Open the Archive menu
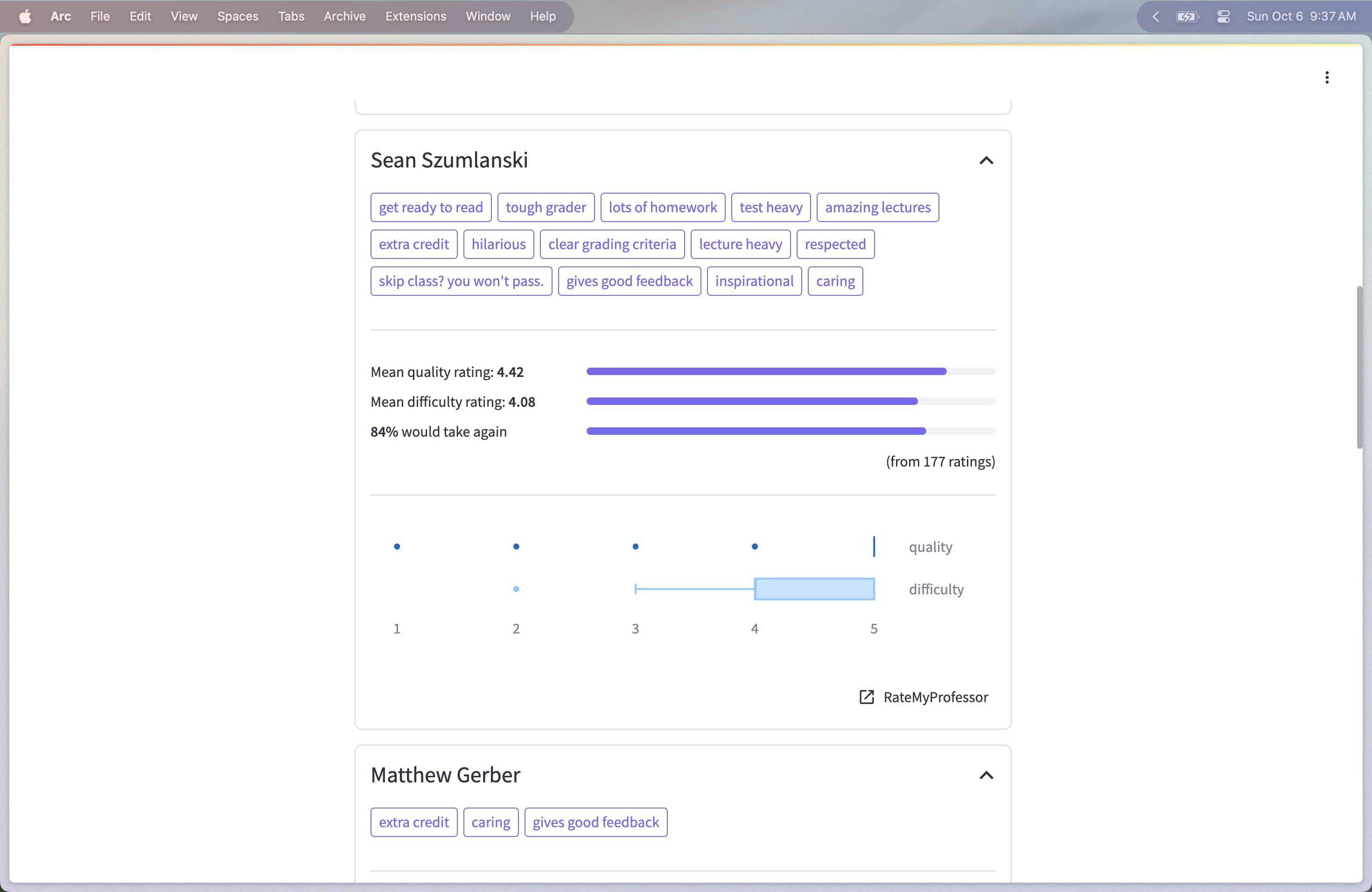This screenshot has width=1372, height=892. 344,16
